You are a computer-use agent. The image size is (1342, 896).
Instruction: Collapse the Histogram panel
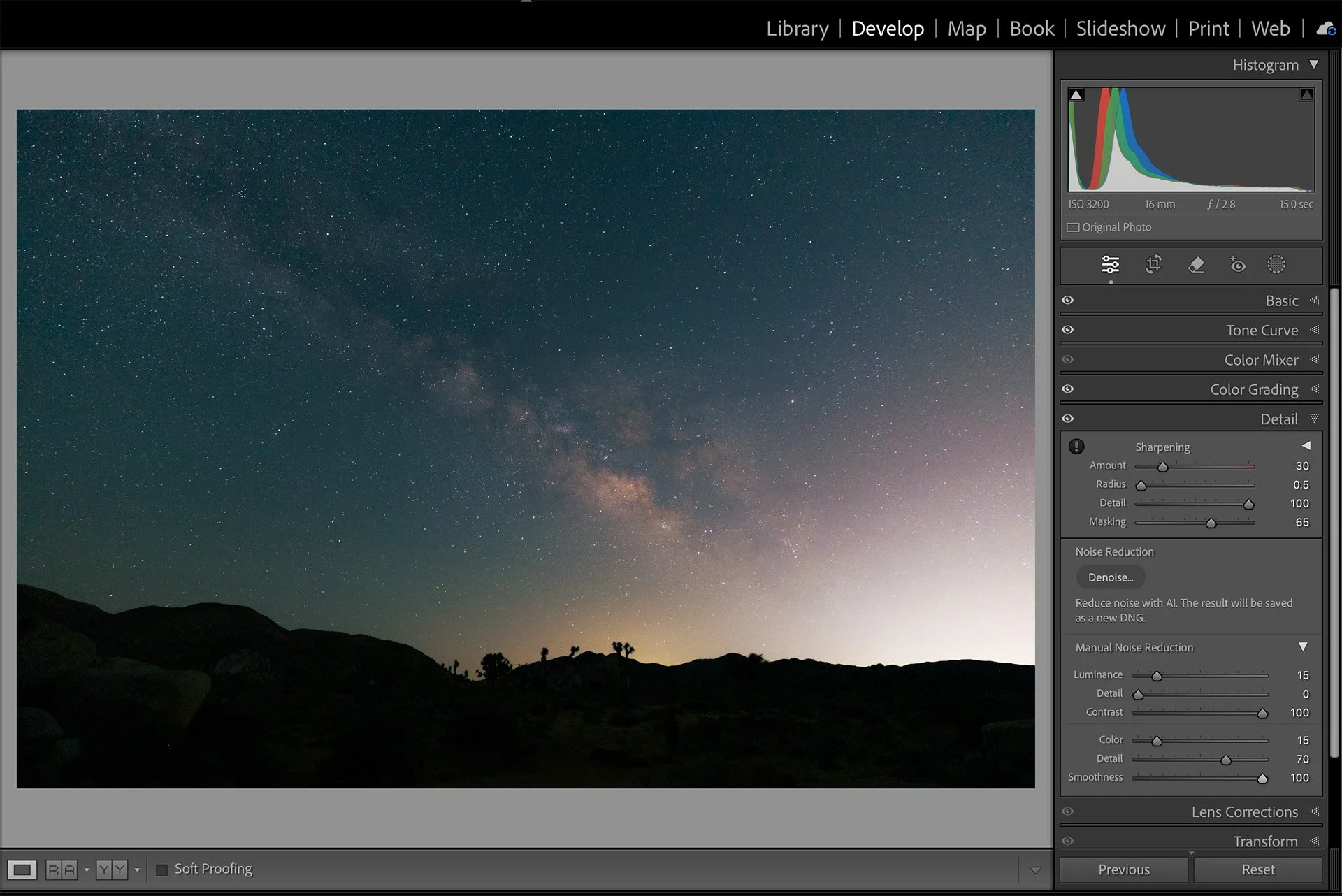[x=1314, y=65]
